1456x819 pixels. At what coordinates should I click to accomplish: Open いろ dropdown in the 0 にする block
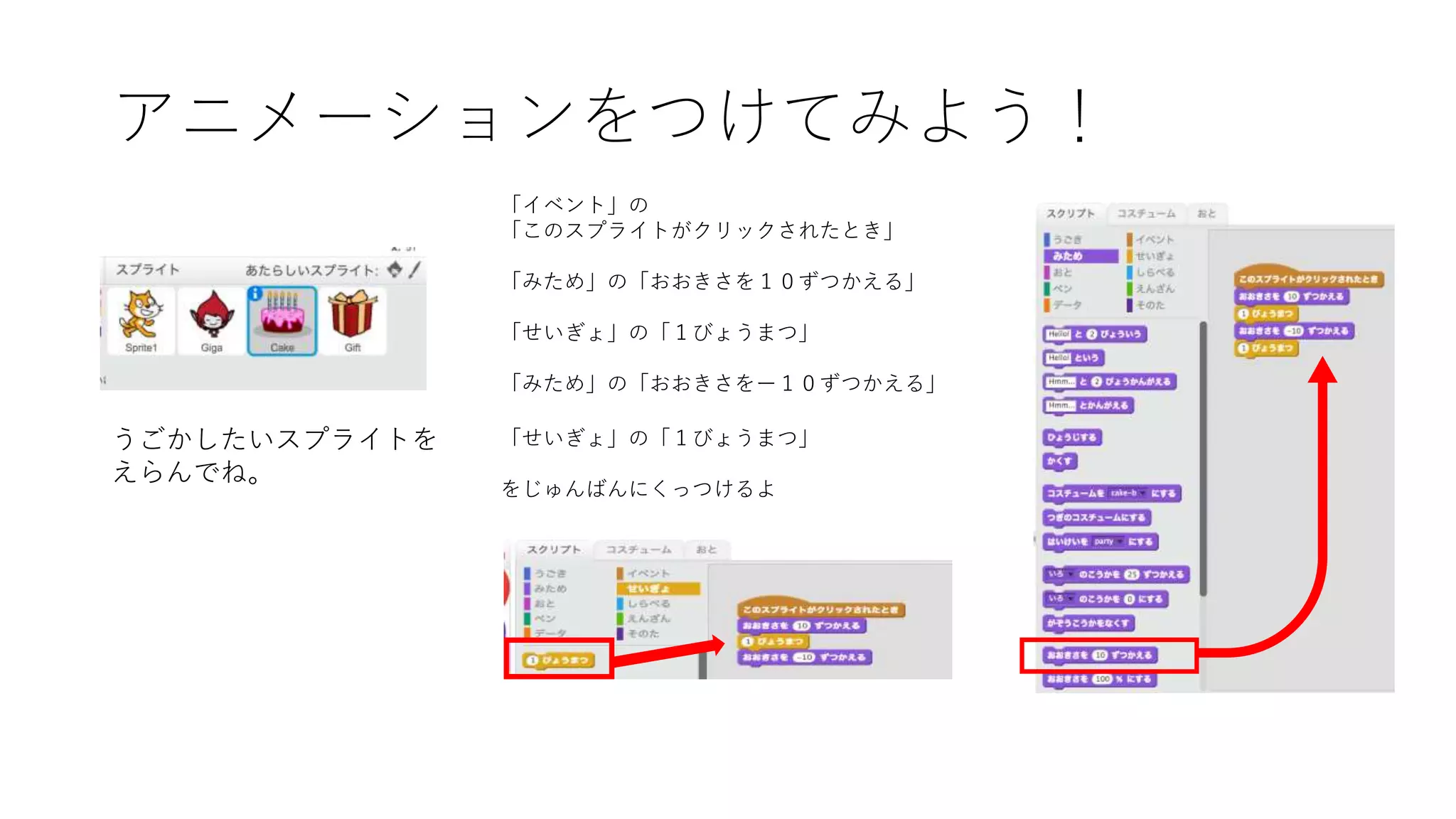pos(1060,599)
